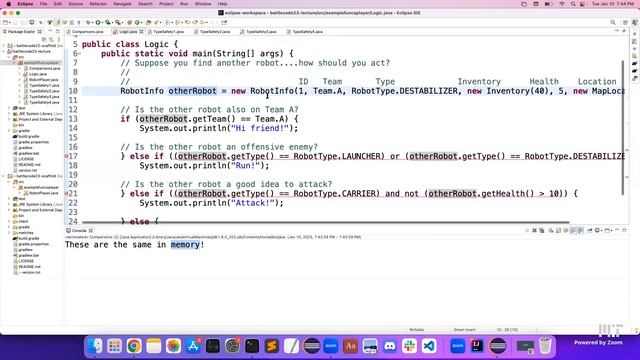Select RobotPlayer.java under battlecode23-lecture
This screenshot has width=640, height=360.
pos(43,80)
